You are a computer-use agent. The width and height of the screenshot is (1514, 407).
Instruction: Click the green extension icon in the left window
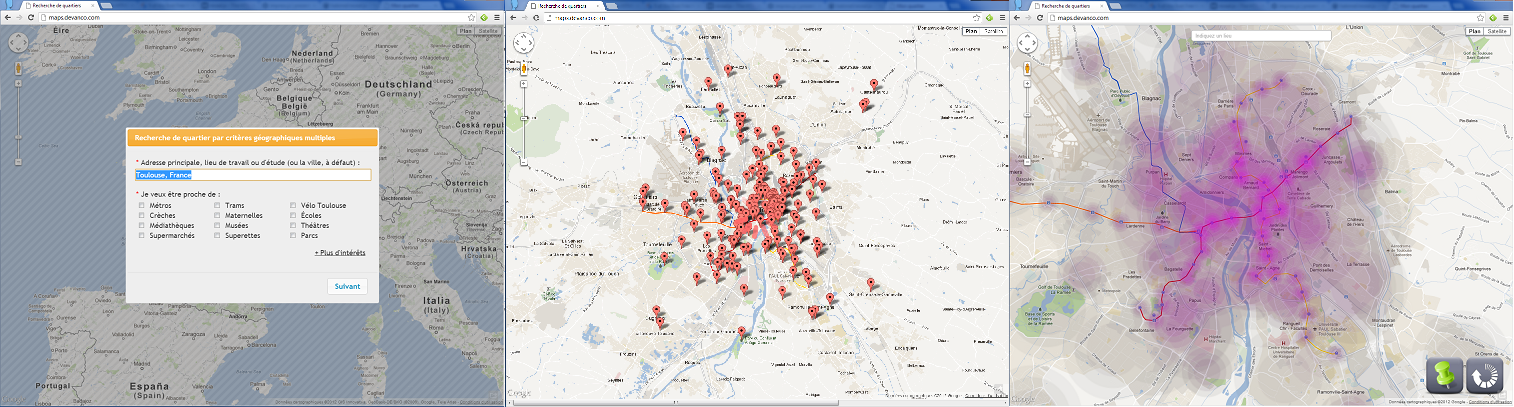[x=483, y=17]
